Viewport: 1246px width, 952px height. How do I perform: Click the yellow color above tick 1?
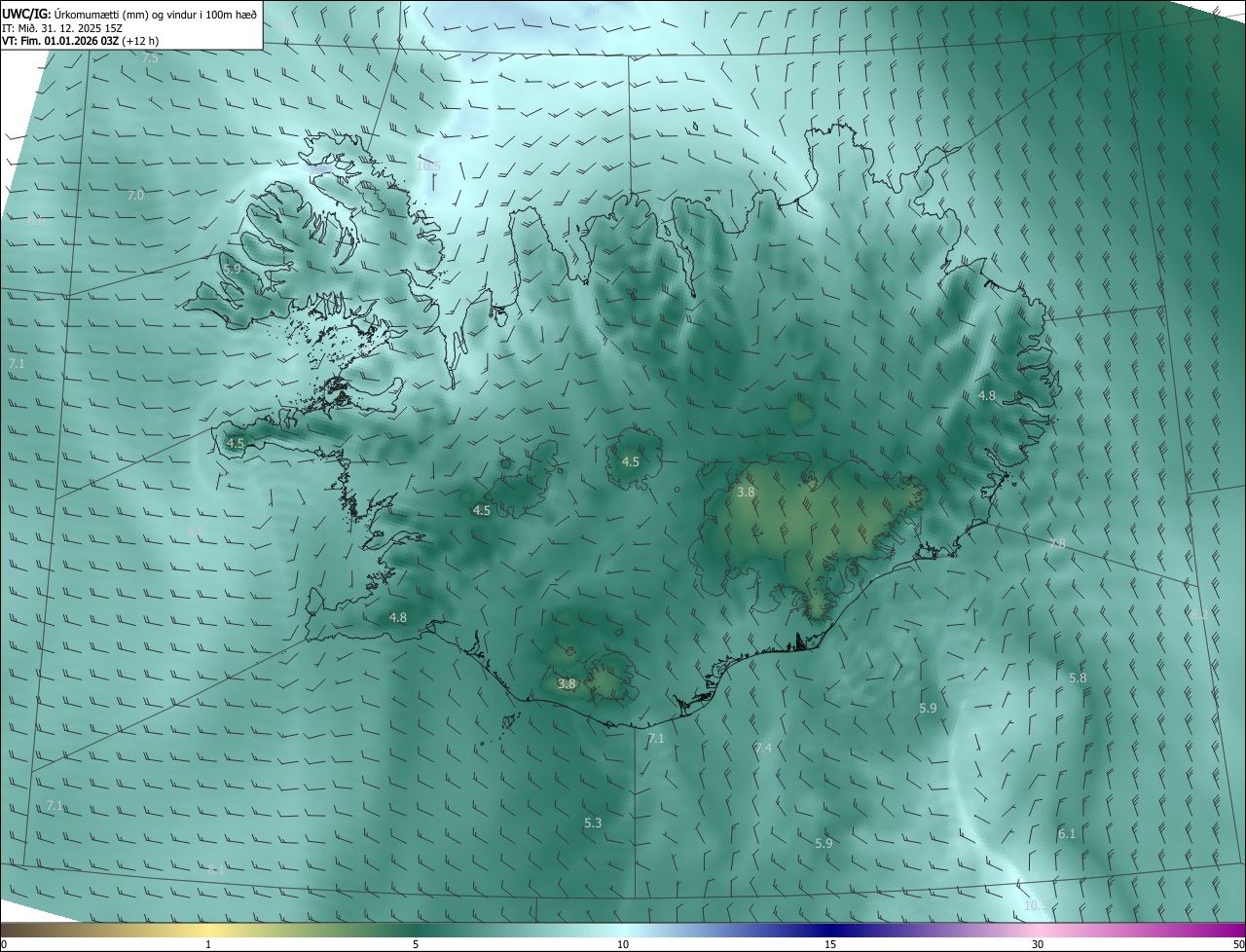(208, 930)
